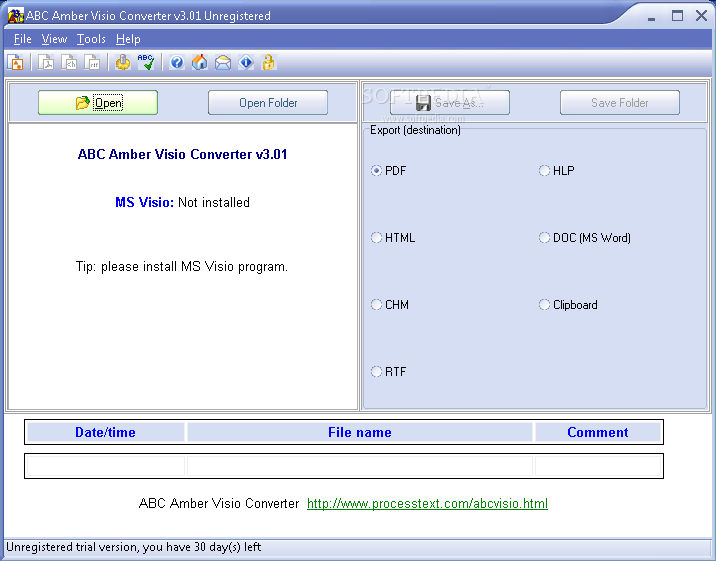Select the PDF export radio button
This screenshot has width=716, height=561.
[x=376, y=171]
